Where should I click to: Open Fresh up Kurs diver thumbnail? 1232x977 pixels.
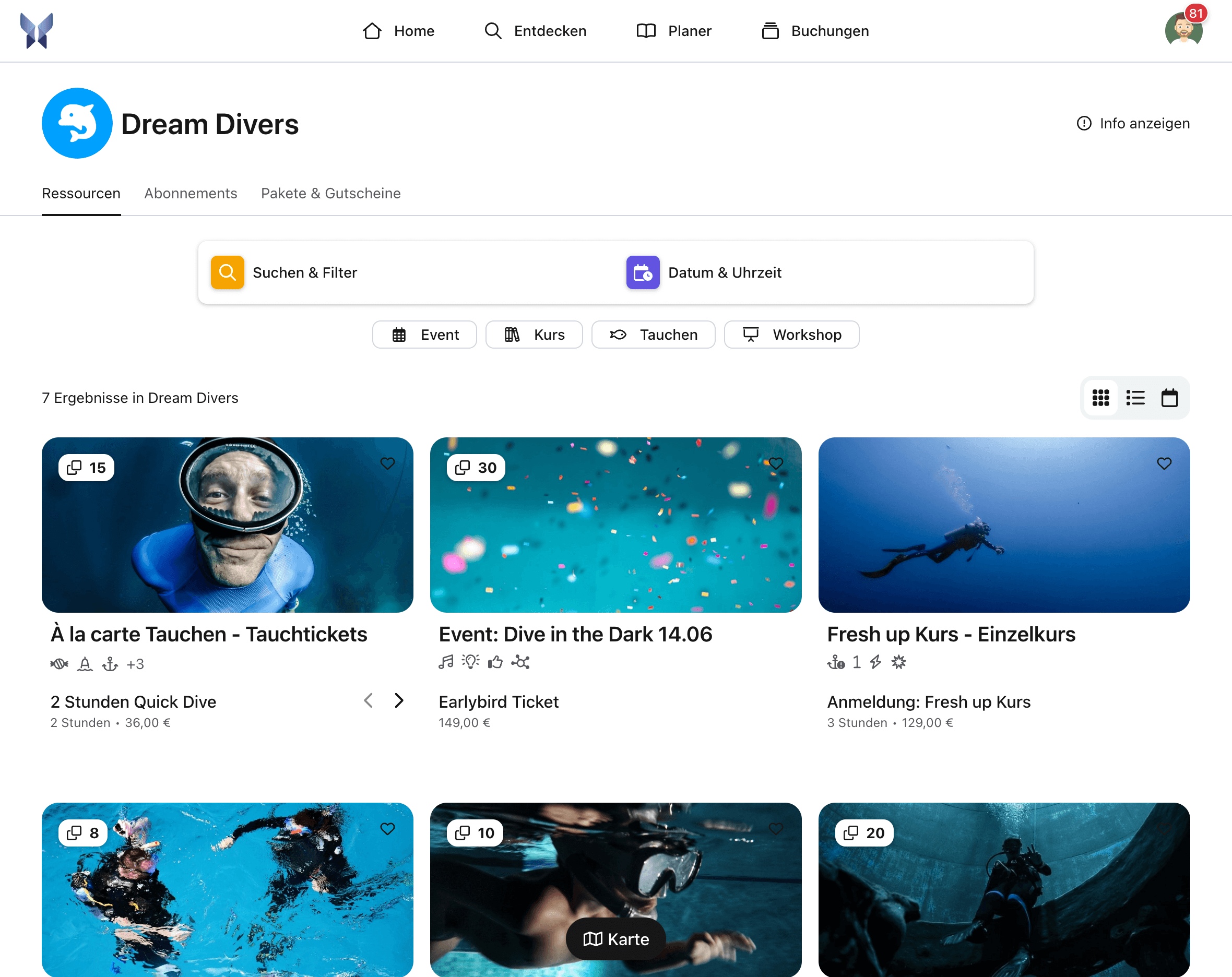coord(1003,525)
